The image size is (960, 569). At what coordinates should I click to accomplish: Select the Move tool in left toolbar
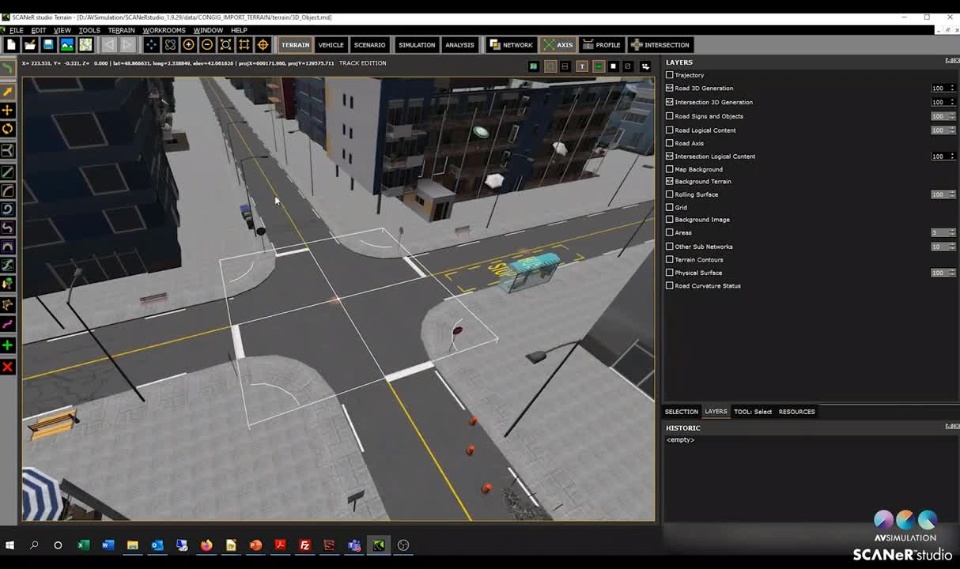(8, 110)
